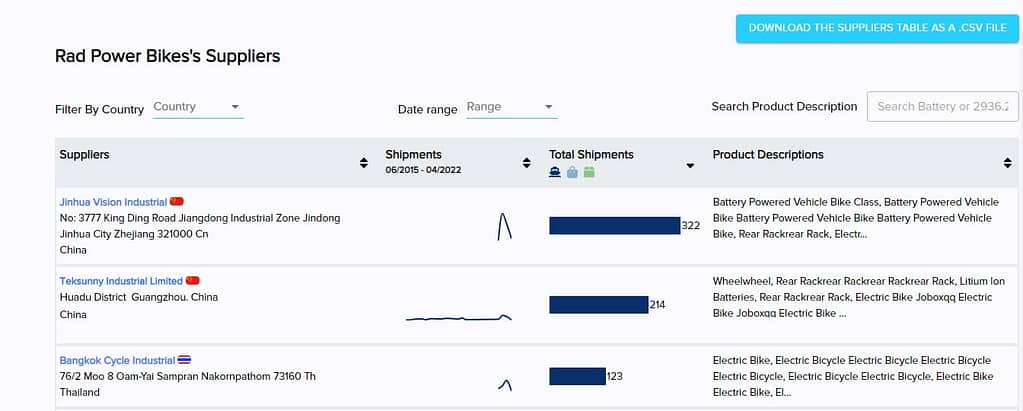This screenshot has width=1023, height=411.
Task: Click Teksunny shipments sparkline chart
Action: (x=459, y=318)
